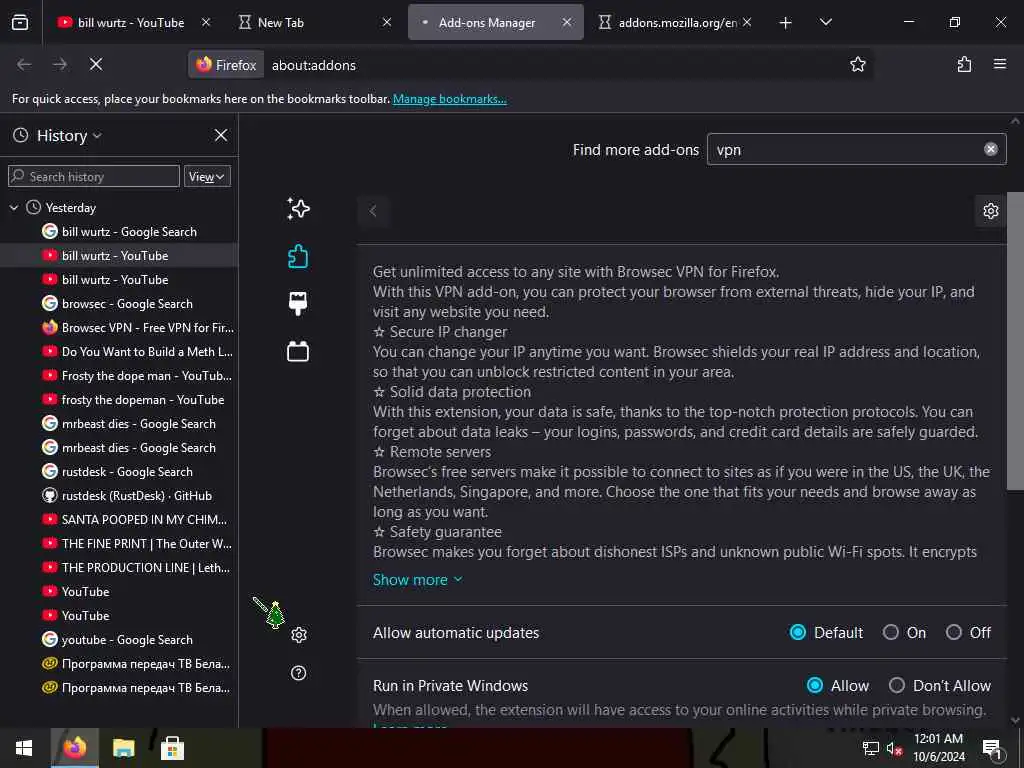Open the Plugins category icon
Viewport: 1024px width, 768px height.
point(298,351)
